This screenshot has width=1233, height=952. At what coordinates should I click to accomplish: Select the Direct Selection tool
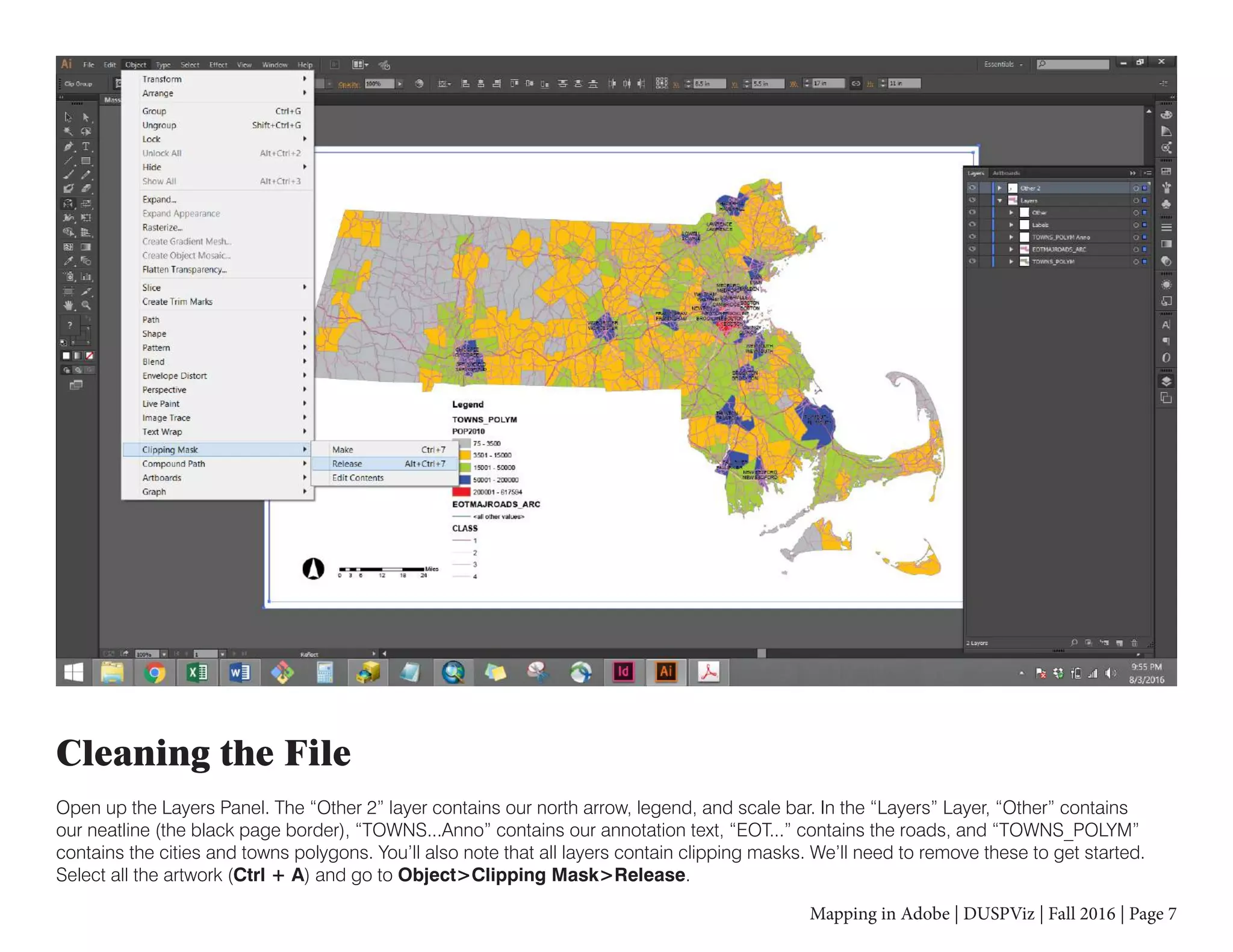86,117
